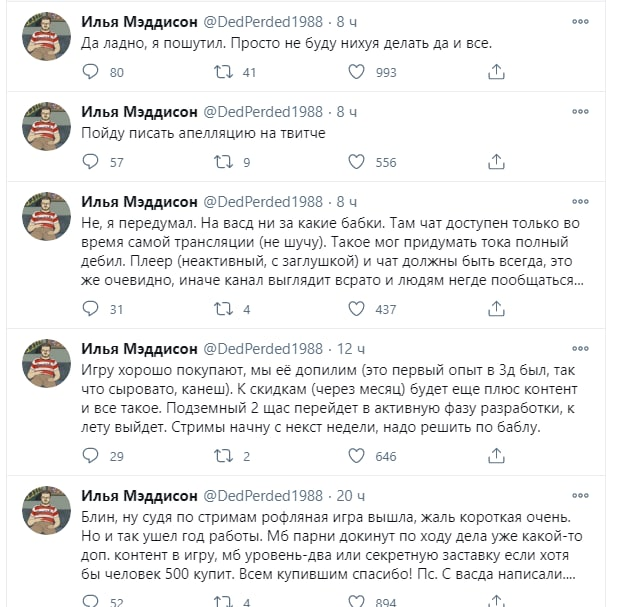Reply to the tweet with 31 replies

[x=90, y=309]
